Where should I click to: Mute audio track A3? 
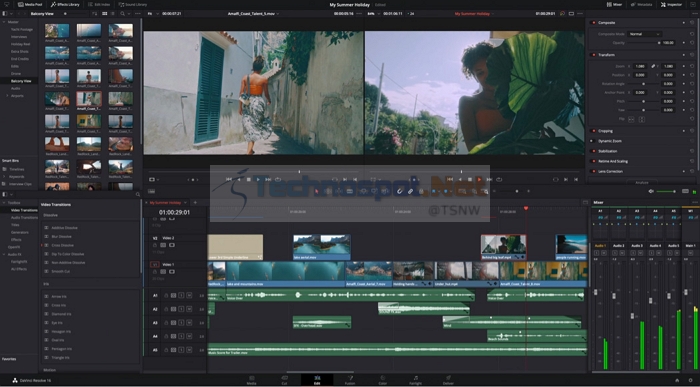[189, 322]
